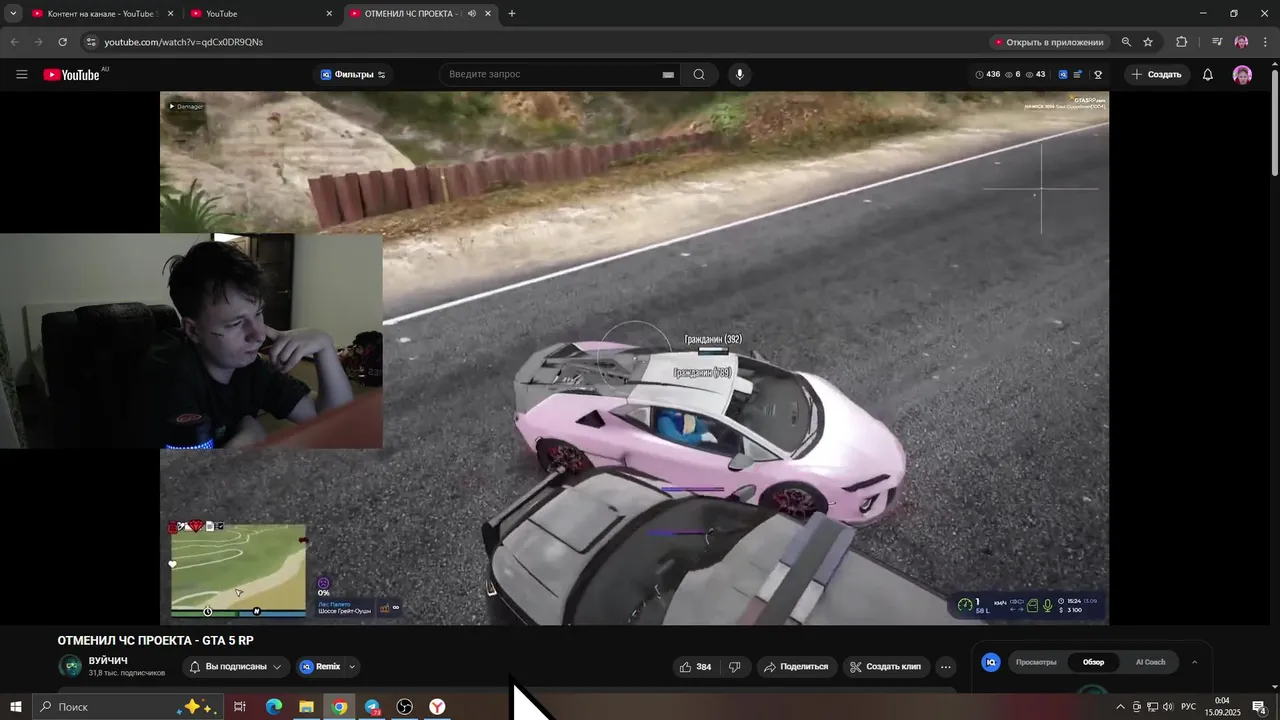
Task: Open Telegram from taskbar
Action: coord(372,707)
